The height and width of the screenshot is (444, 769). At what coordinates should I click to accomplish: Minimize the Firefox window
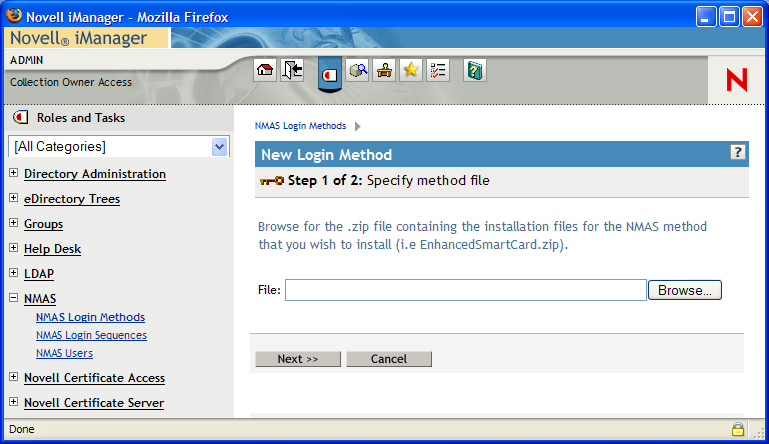(x=706, y=17)
